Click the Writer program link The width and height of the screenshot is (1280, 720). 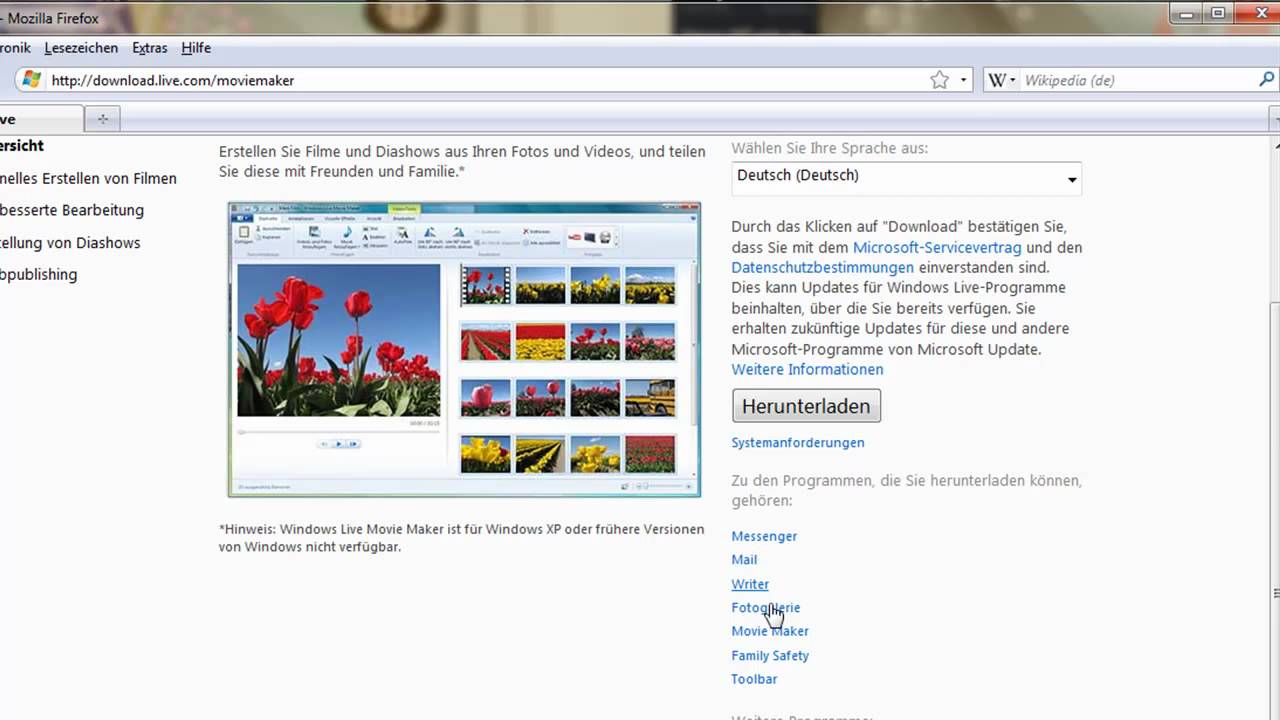pyautogui.click(x=750, y=584)
